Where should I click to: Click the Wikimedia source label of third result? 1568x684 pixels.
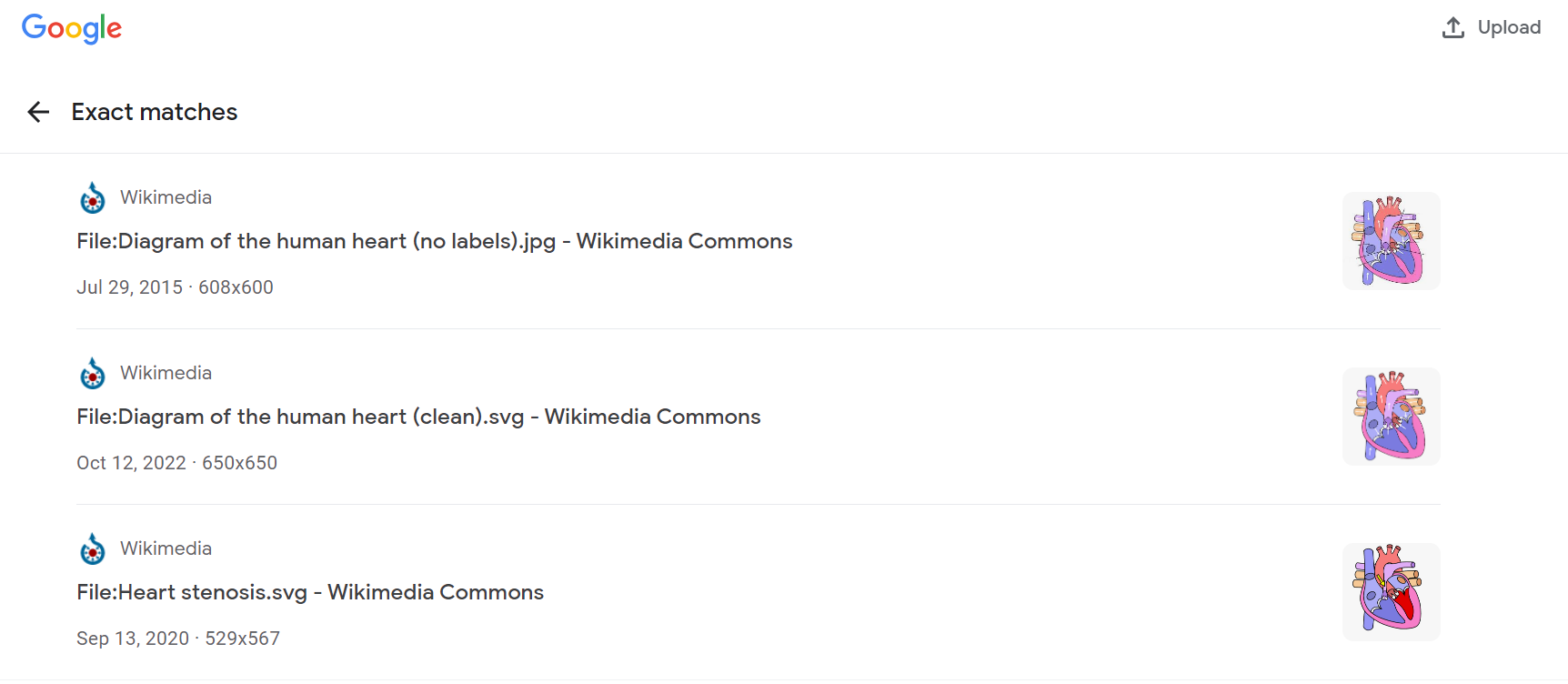pyautogui.click(x=166, y=548)
